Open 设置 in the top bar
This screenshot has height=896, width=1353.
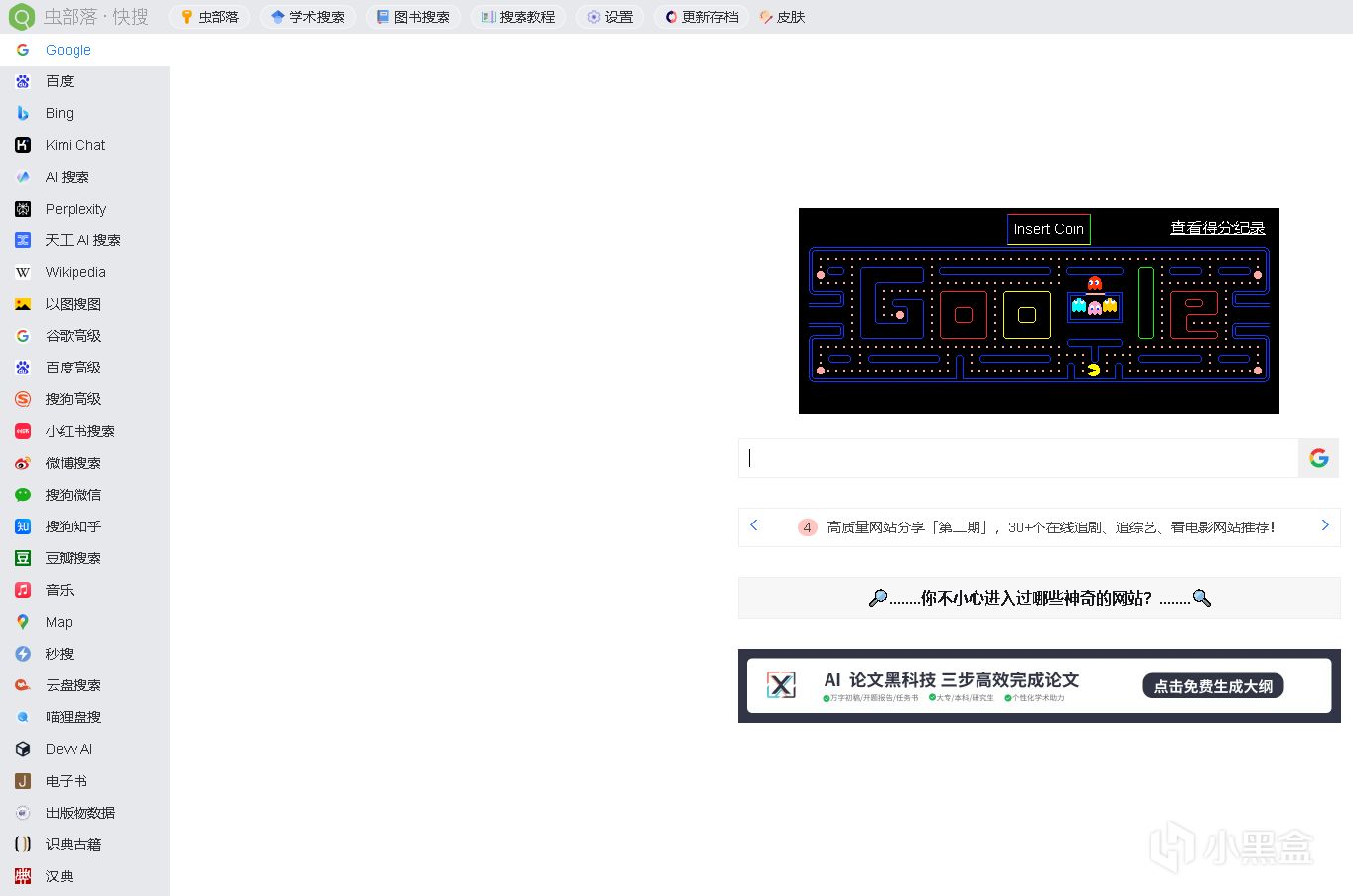610,17
